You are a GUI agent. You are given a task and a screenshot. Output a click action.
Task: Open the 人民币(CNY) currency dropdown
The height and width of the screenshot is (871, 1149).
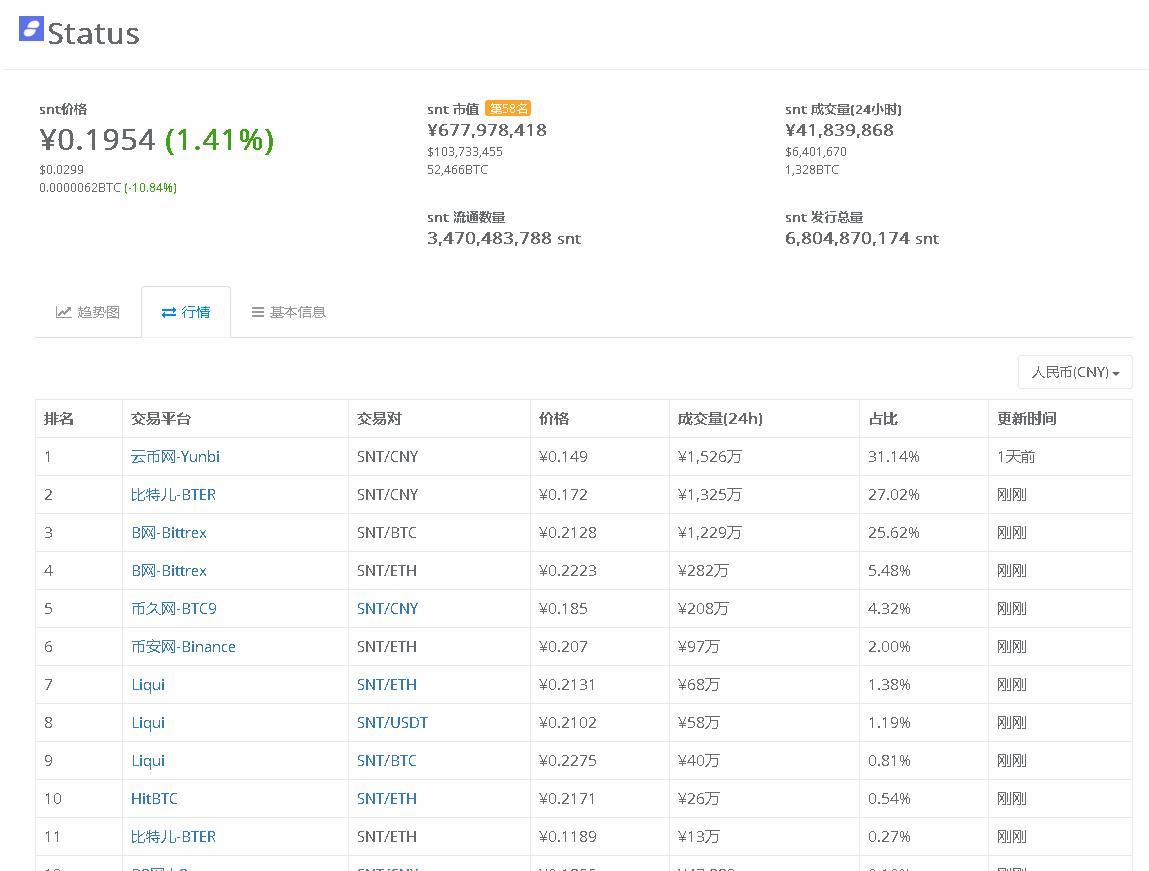1074,371
